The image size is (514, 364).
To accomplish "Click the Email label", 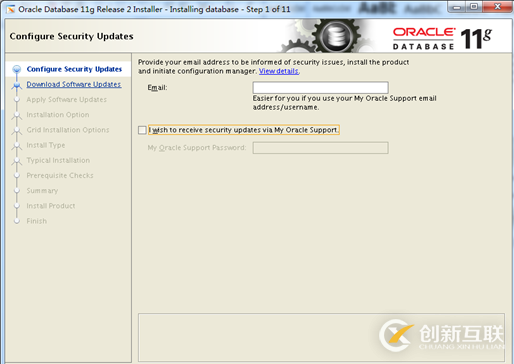I will coord(157,88).
